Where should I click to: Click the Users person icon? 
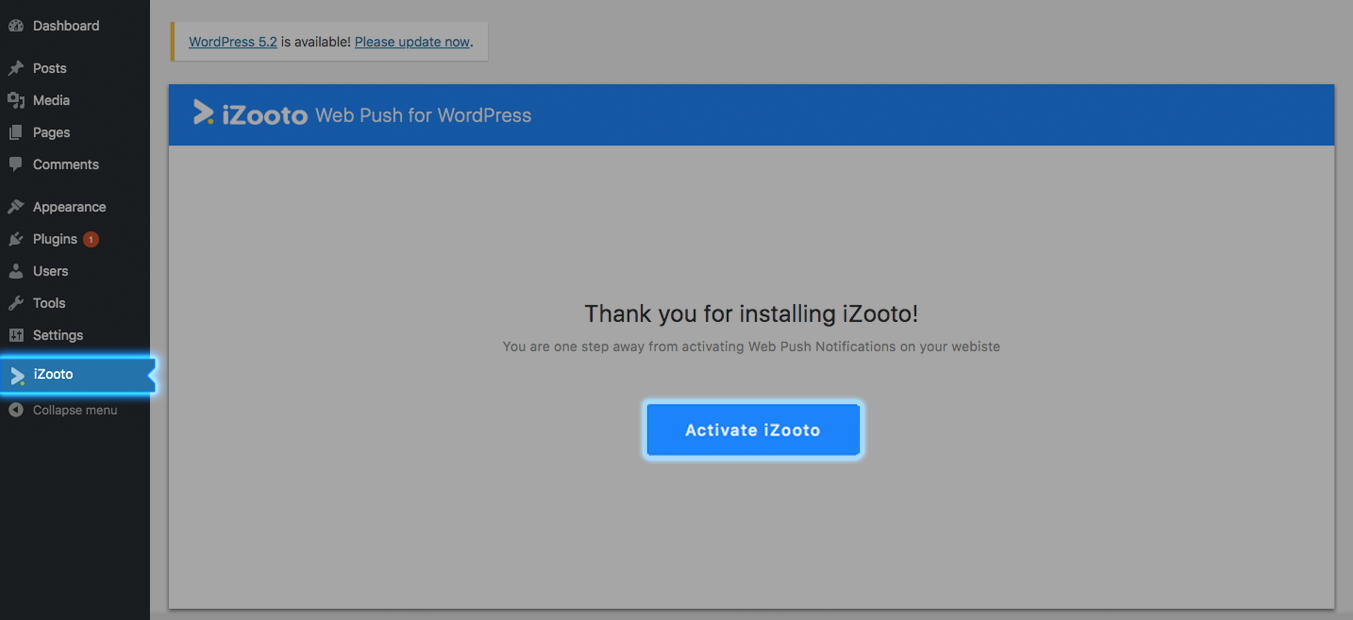point(16,271)
